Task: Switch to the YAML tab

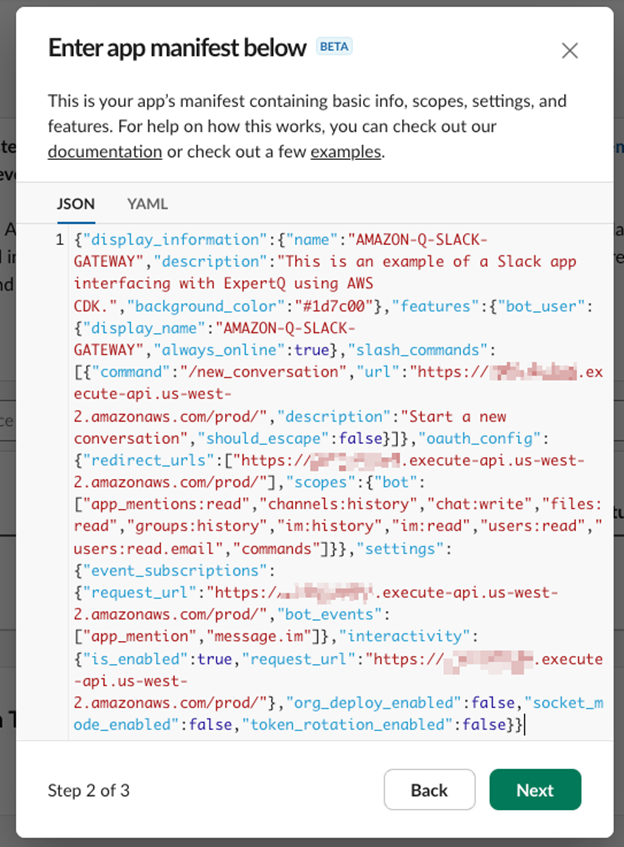Action: 147,204
